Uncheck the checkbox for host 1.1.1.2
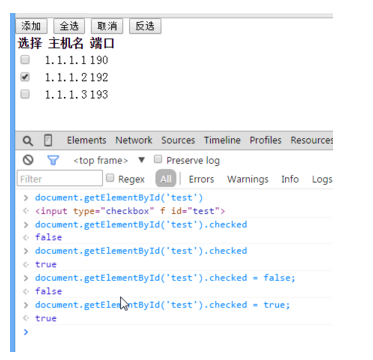Image resolution: width=373 pixels, height=360 pixels. pyautogui.click(x=25, y=77)
